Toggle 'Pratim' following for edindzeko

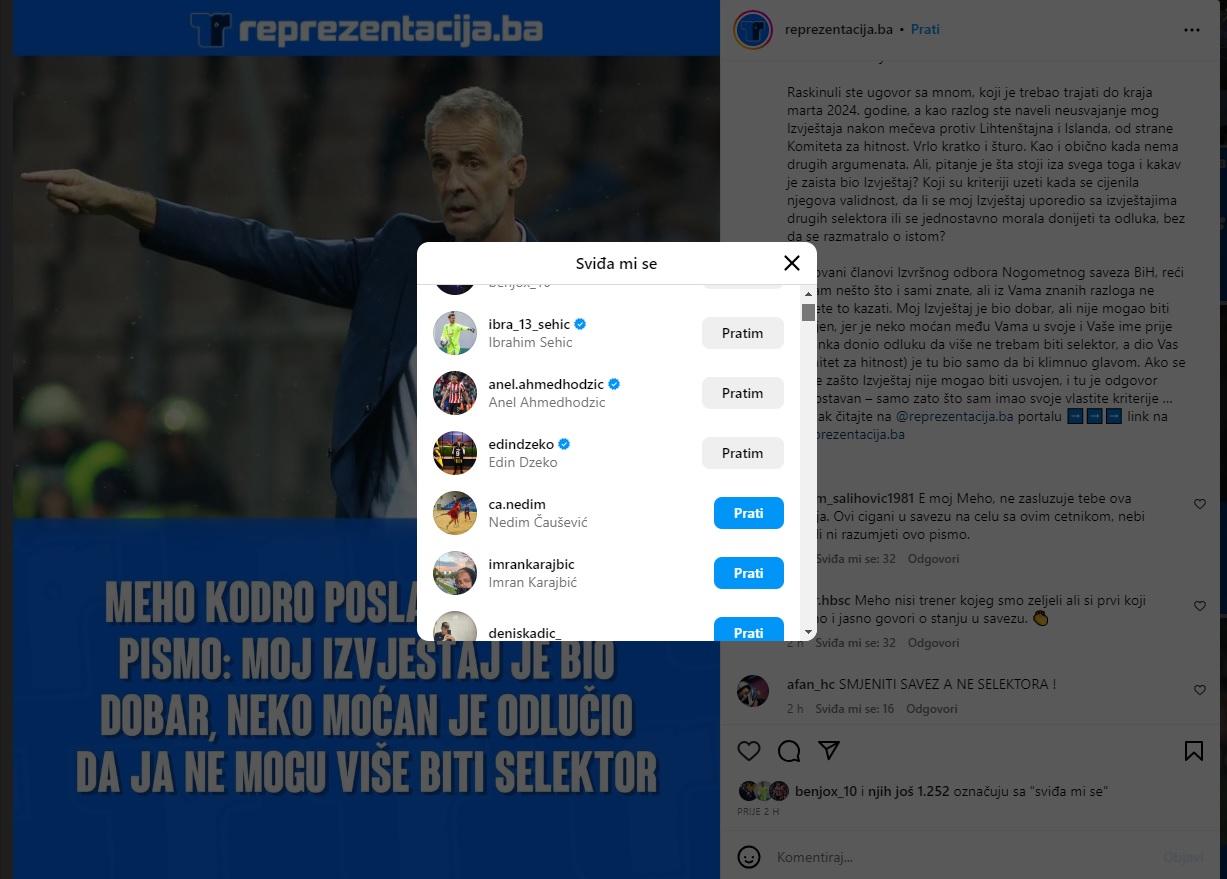tap(743, 453)
